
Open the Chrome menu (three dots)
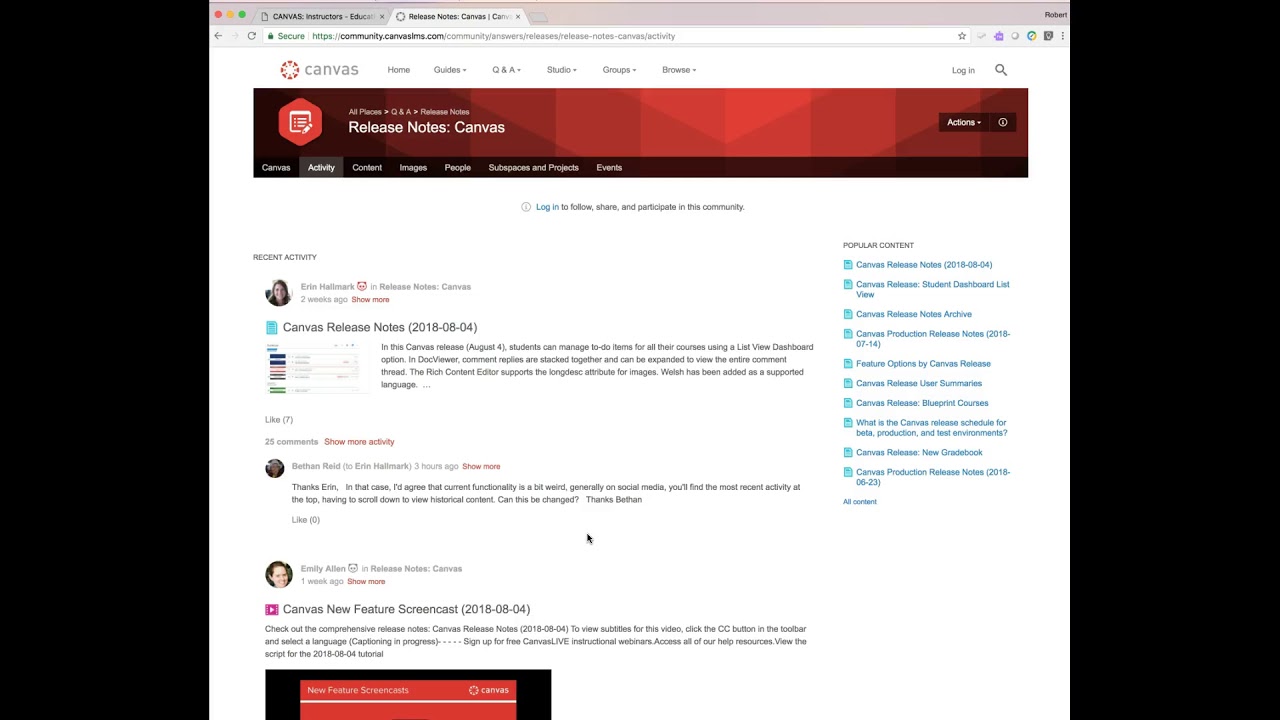click(1062, 36)
